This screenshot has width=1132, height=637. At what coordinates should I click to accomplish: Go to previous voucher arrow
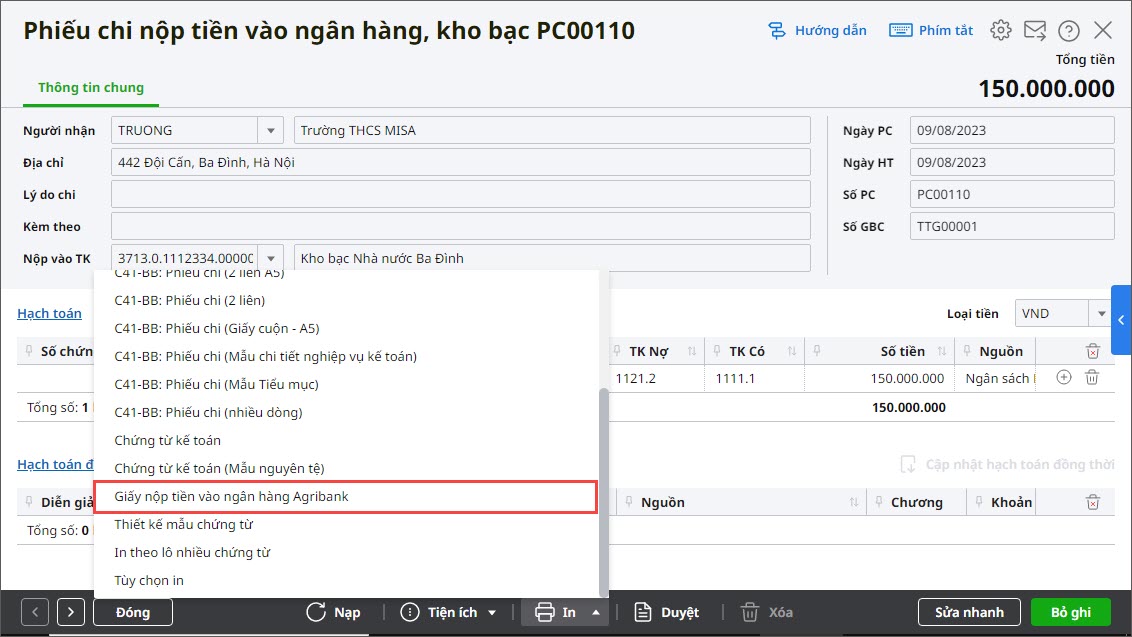click(x=35, y=612)
